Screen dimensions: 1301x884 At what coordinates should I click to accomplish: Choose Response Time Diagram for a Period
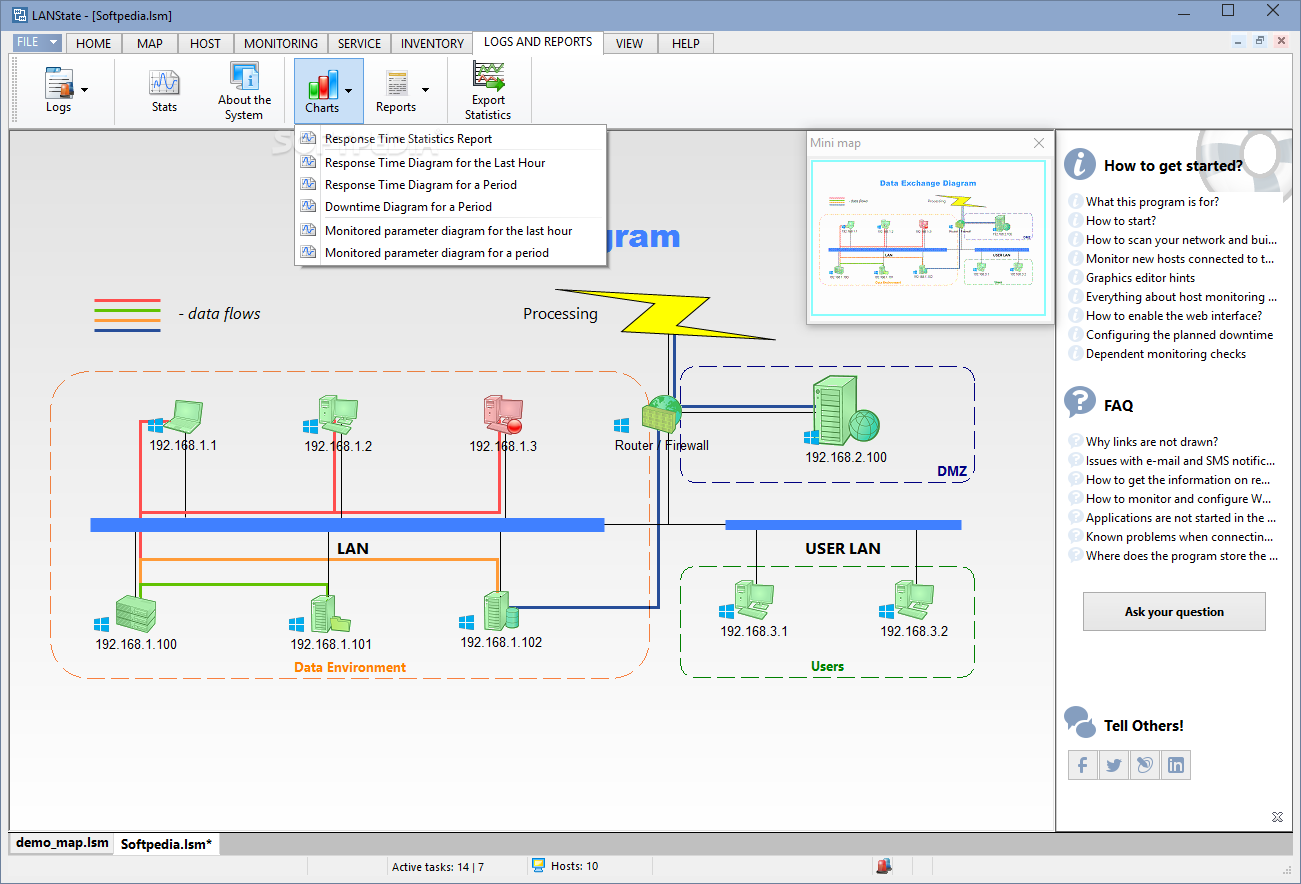450,184
